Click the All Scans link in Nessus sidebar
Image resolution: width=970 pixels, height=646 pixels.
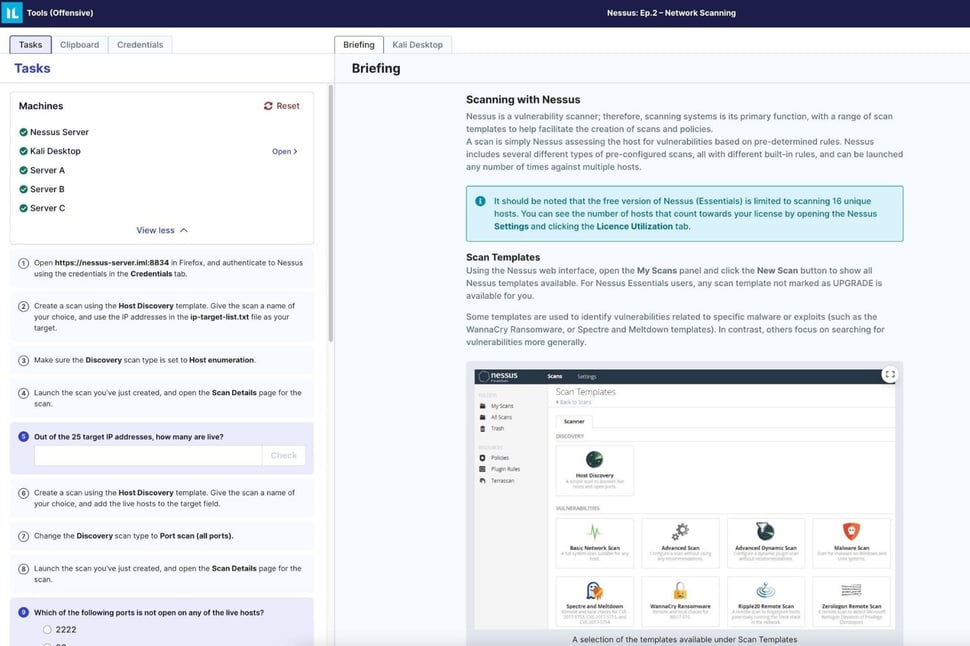coord(501,417)
